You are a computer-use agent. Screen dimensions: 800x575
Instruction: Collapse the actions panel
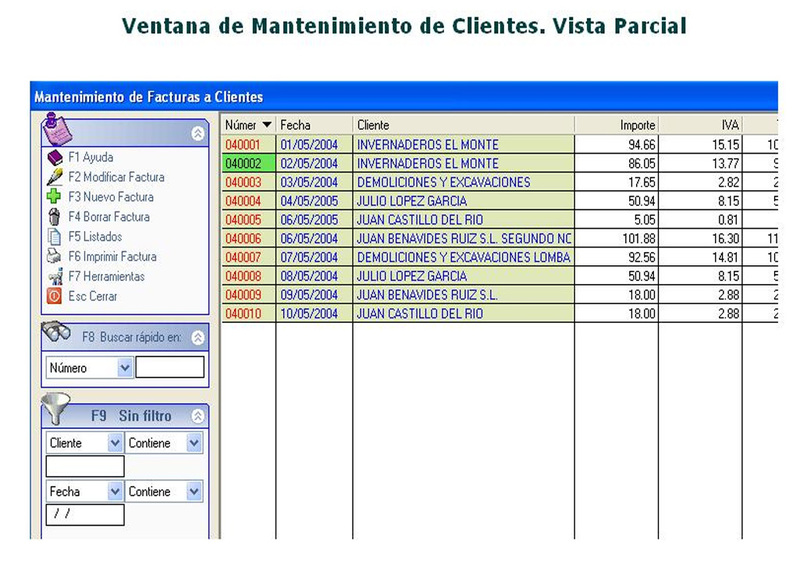pyautogui.click(x=198, y=134)
